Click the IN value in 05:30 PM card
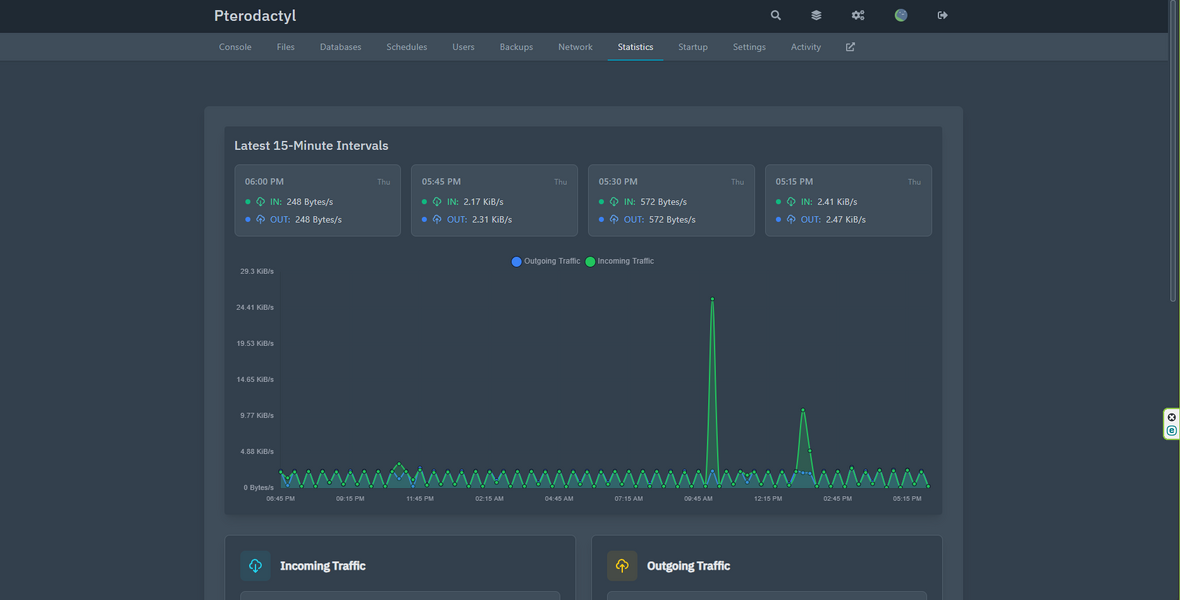The height and width of the screenshot is (600, 1180). (664, 202)
